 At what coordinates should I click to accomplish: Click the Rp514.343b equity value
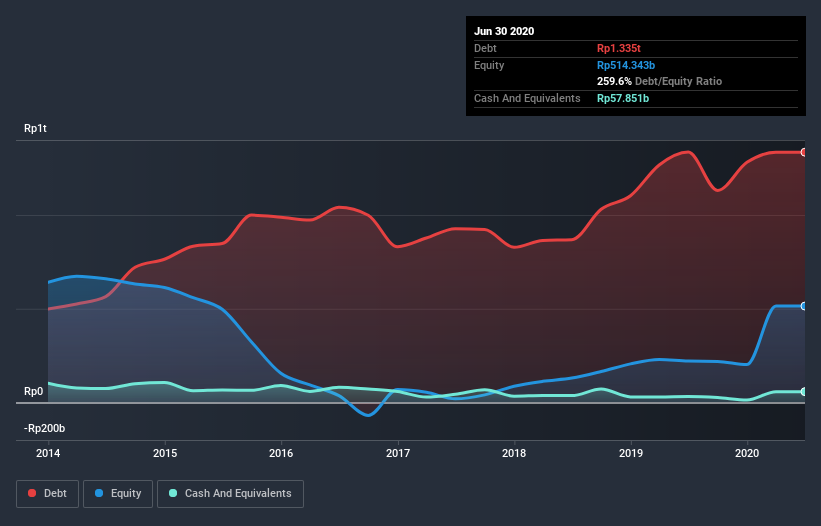(626, 65)
